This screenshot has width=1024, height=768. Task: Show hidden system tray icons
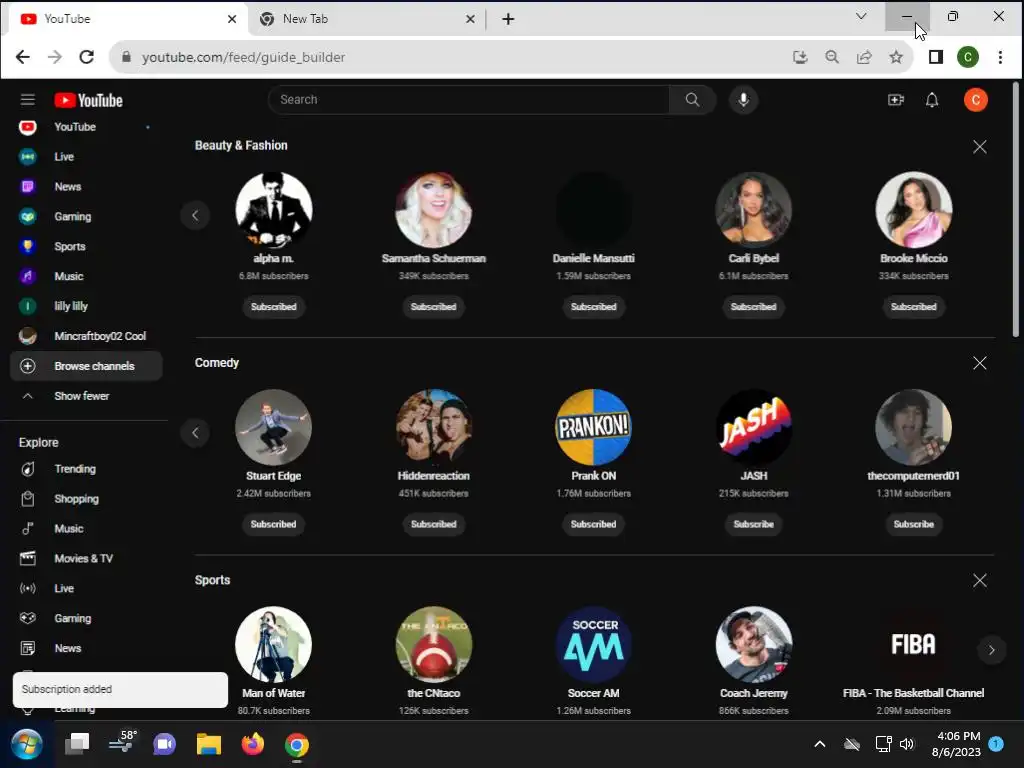pos(820,744)
